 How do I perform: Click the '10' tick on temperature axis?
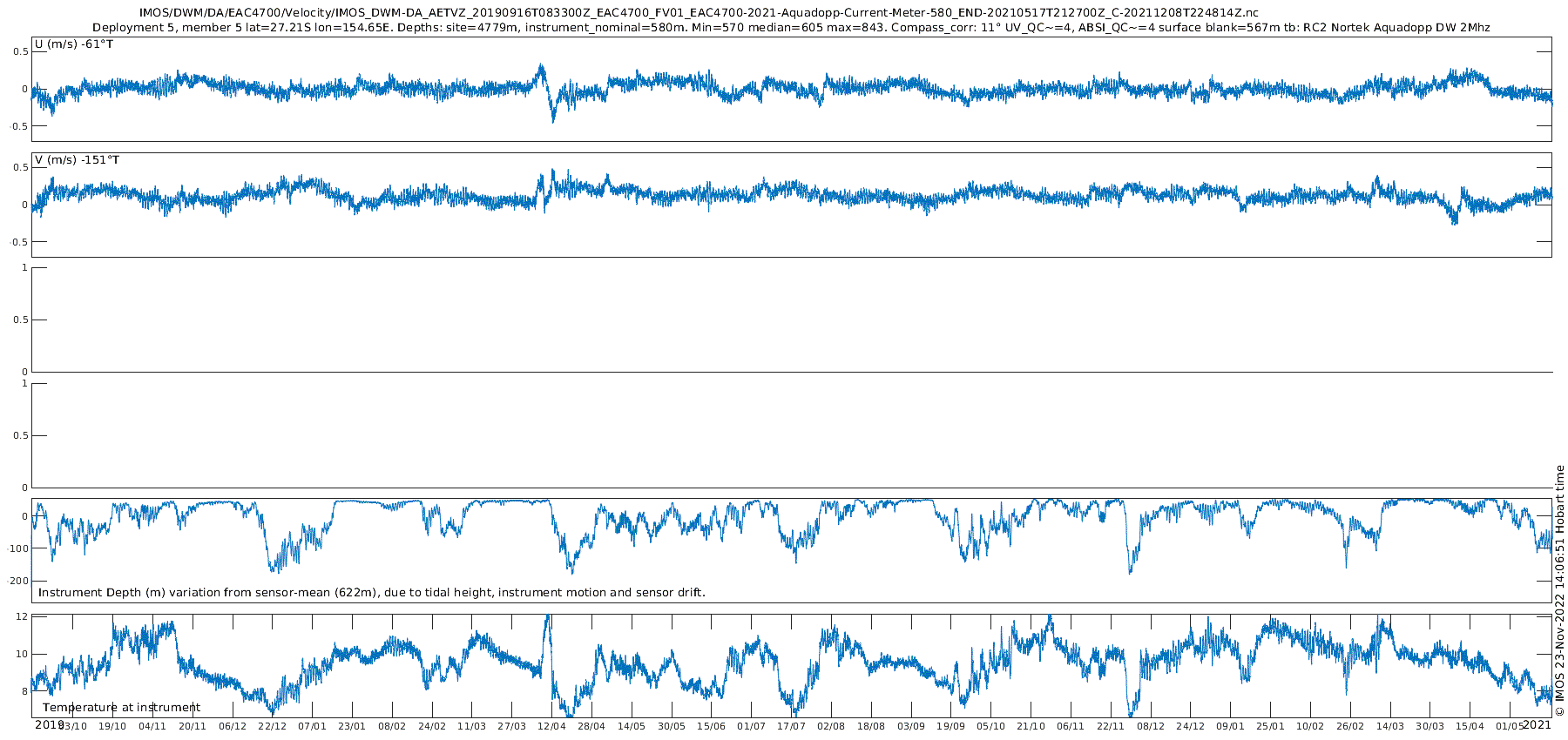[x=22, y=654]
